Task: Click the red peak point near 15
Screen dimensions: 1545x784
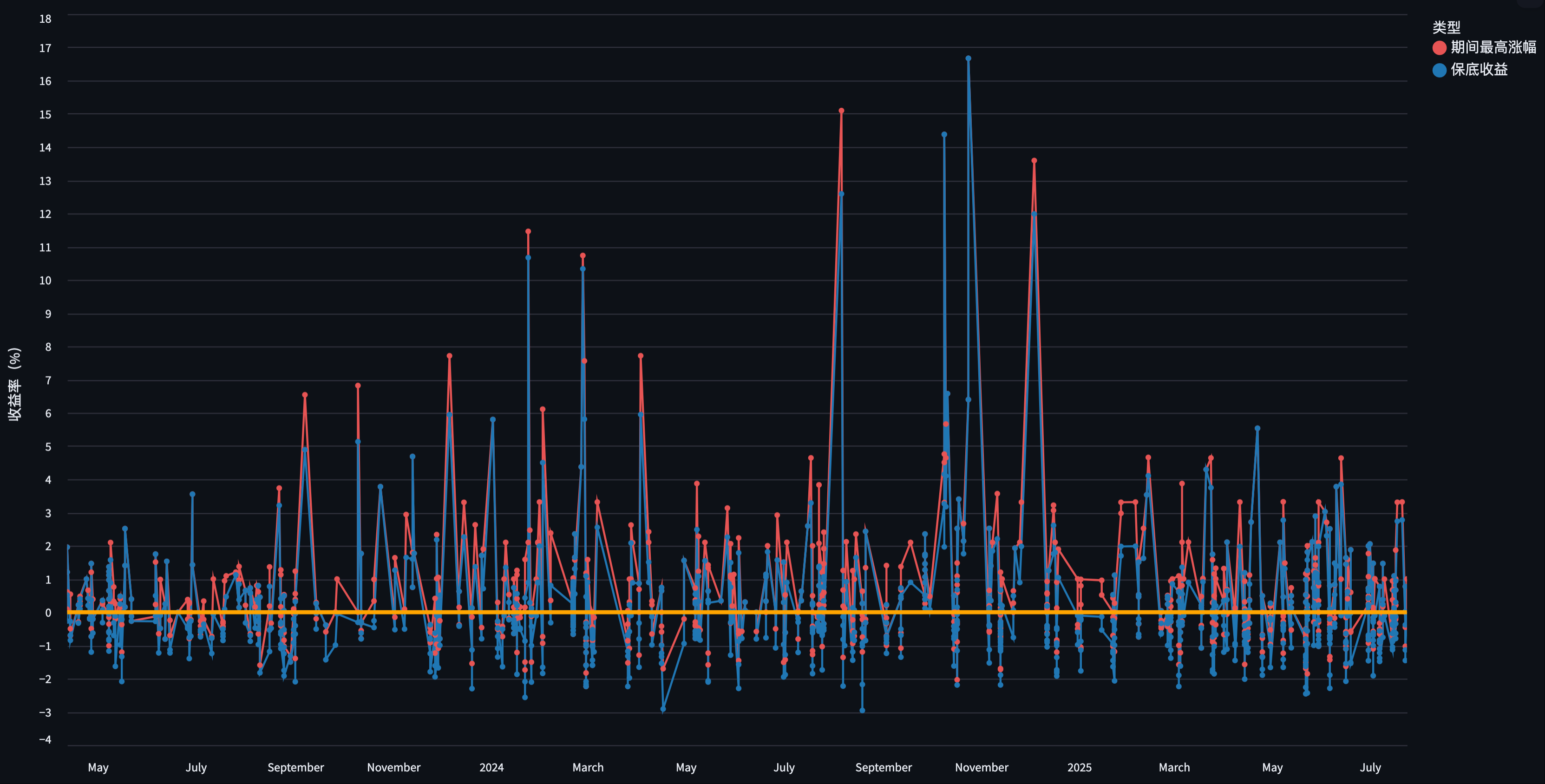Action: pos(841,111)
